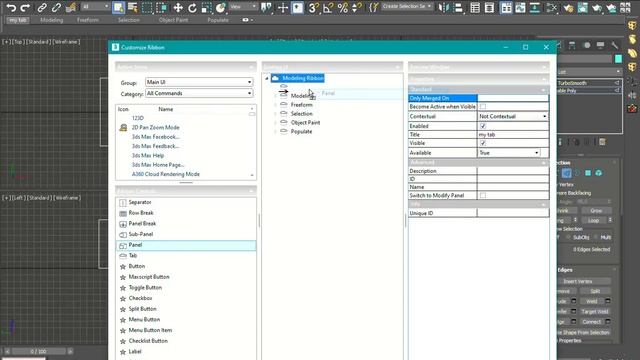The image size is (640, 360).
Task: Click the Redo arrow in main toolbar
Action: click(25, 7)
